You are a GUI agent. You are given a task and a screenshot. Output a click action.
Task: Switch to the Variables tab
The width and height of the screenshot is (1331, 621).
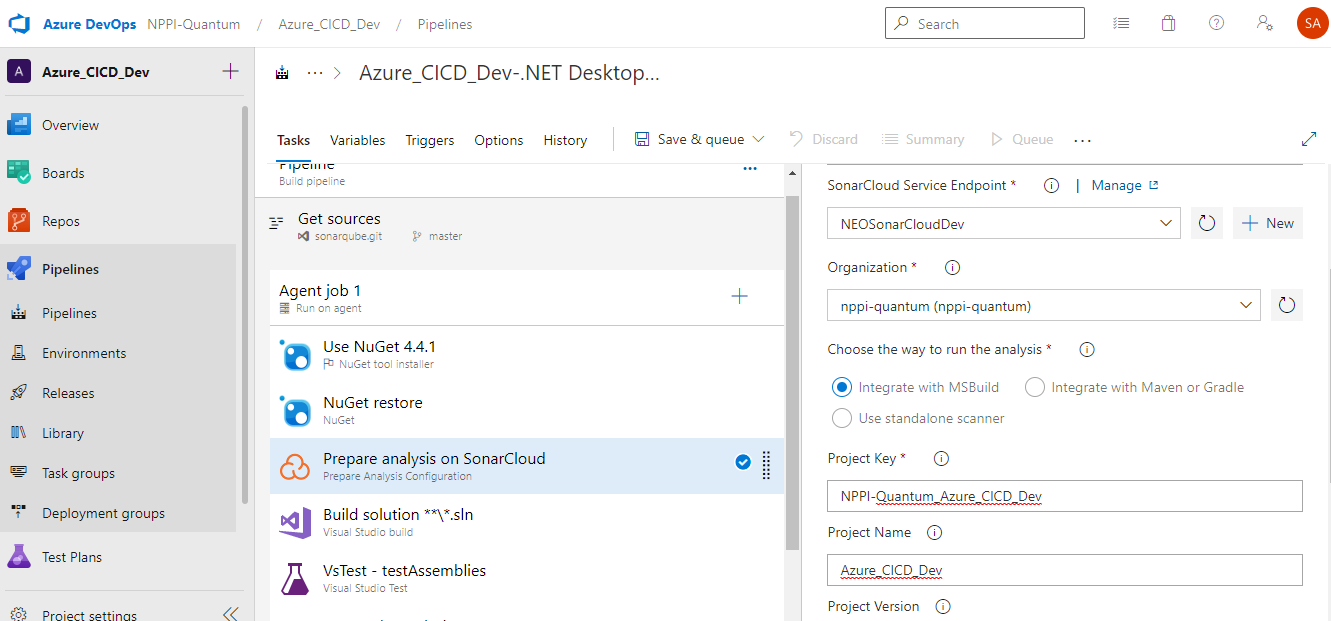click(x=357, y=140)
